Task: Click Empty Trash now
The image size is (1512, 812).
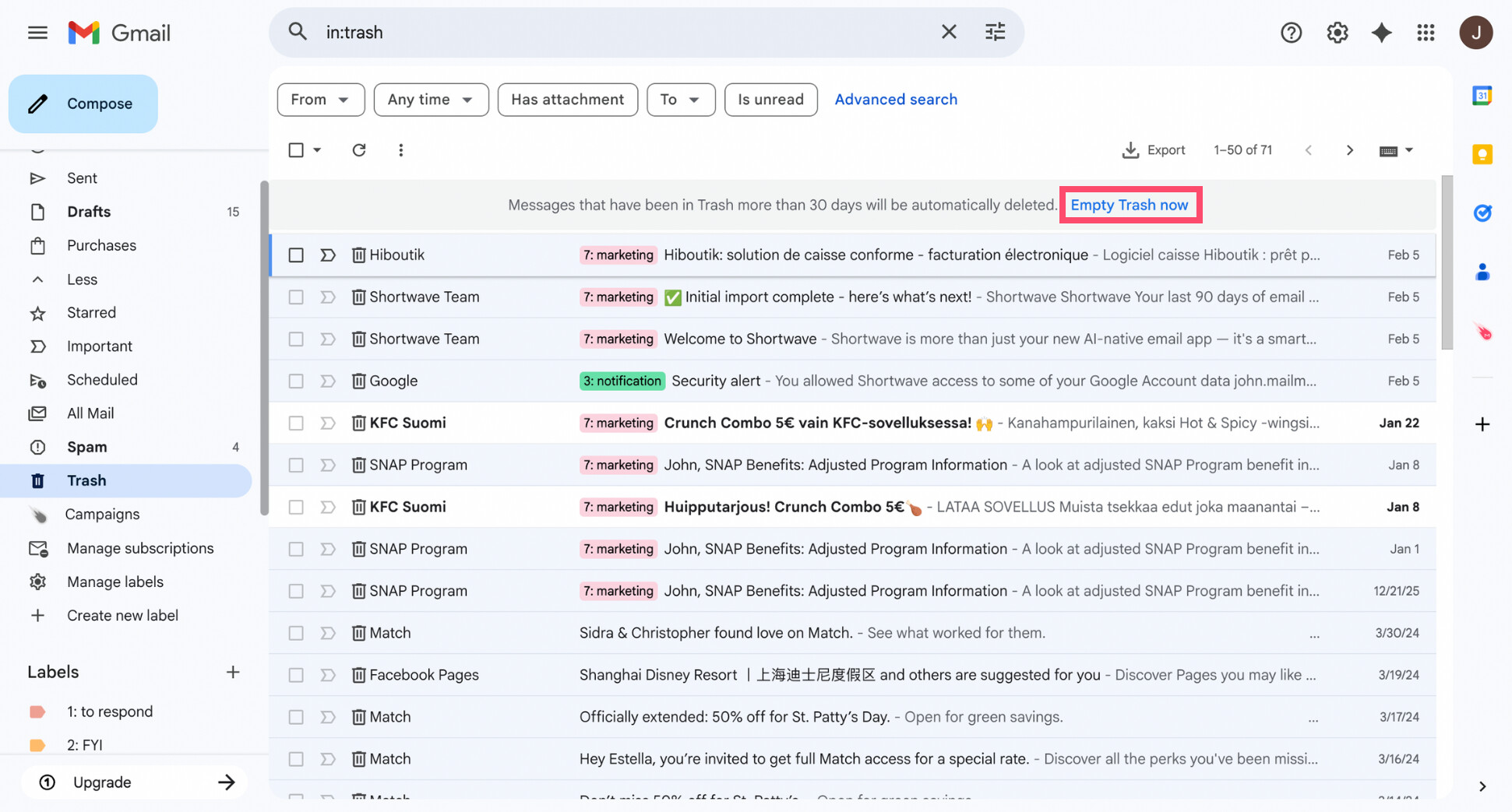Action: 1130,204
